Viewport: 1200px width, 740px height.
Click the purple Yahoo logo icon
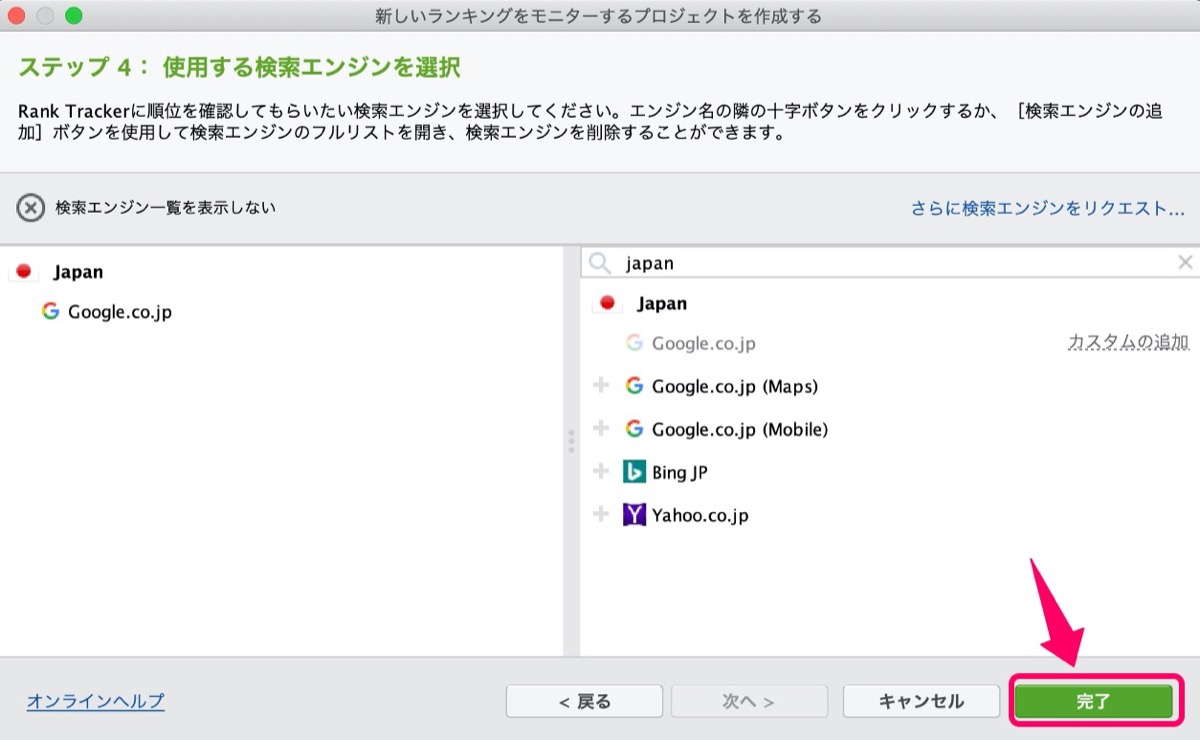coord(634,515)
